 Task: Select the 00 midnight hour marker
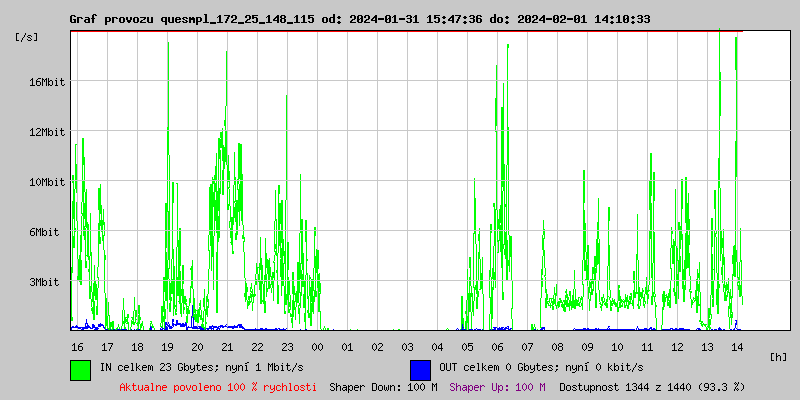[317, 346]
